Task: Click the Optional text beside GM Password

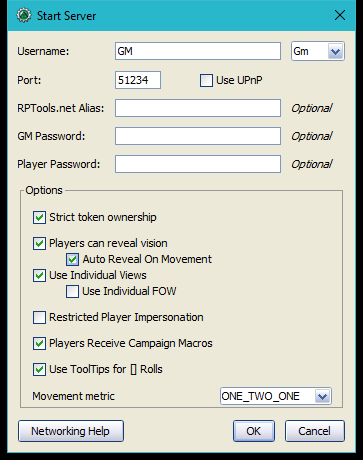Action: click(x=312, y=136)
